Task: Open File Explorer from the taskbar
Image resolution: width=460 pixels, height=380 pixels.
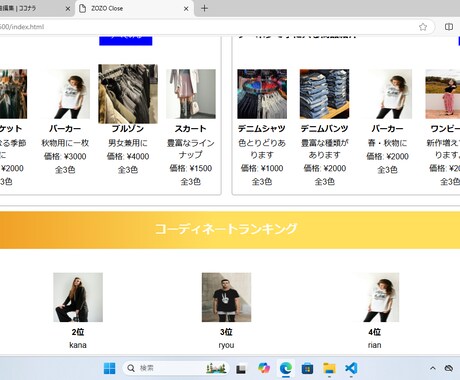Action: pyautogui.click(x=329, y=368)
